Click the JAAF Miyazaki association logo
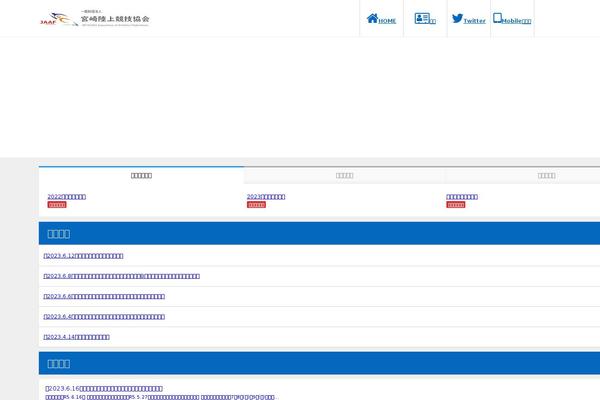 (x=95, y=18)
